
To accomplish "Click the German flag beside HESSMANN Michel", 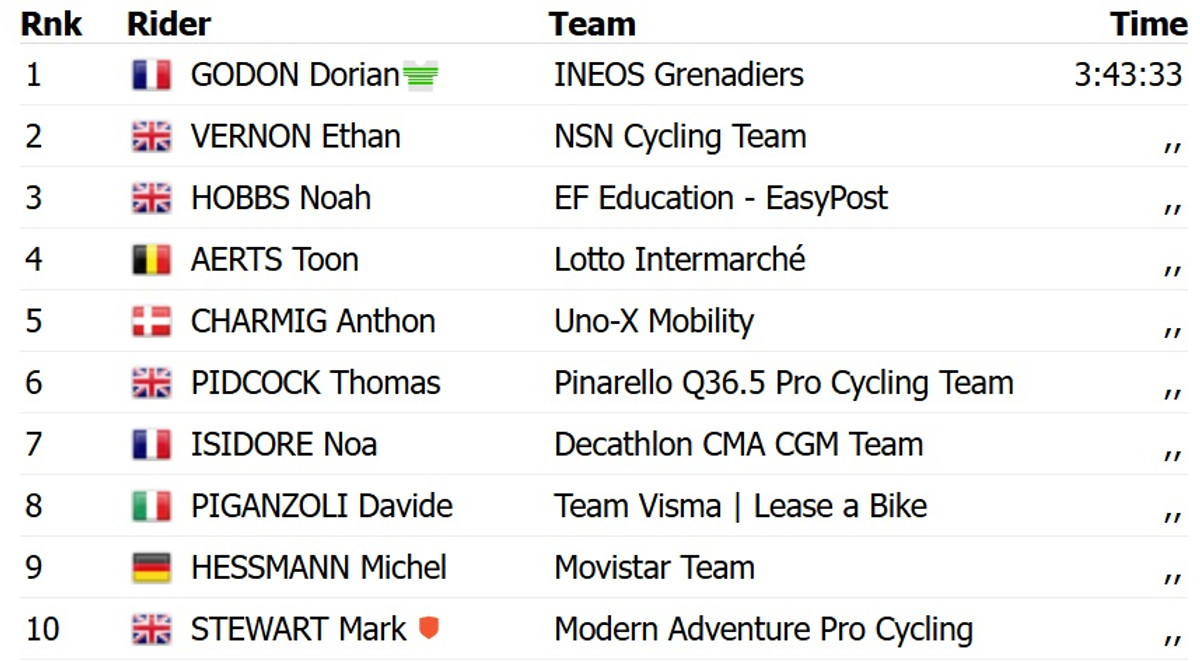I will coord(151,568).
